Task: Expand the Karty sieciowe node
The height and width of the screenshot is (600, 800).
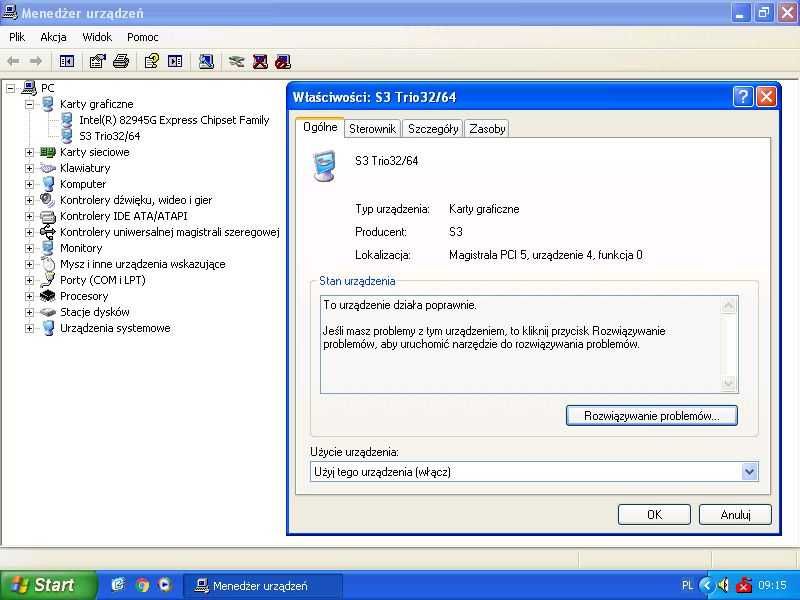Action: click(x=30, y=152)
